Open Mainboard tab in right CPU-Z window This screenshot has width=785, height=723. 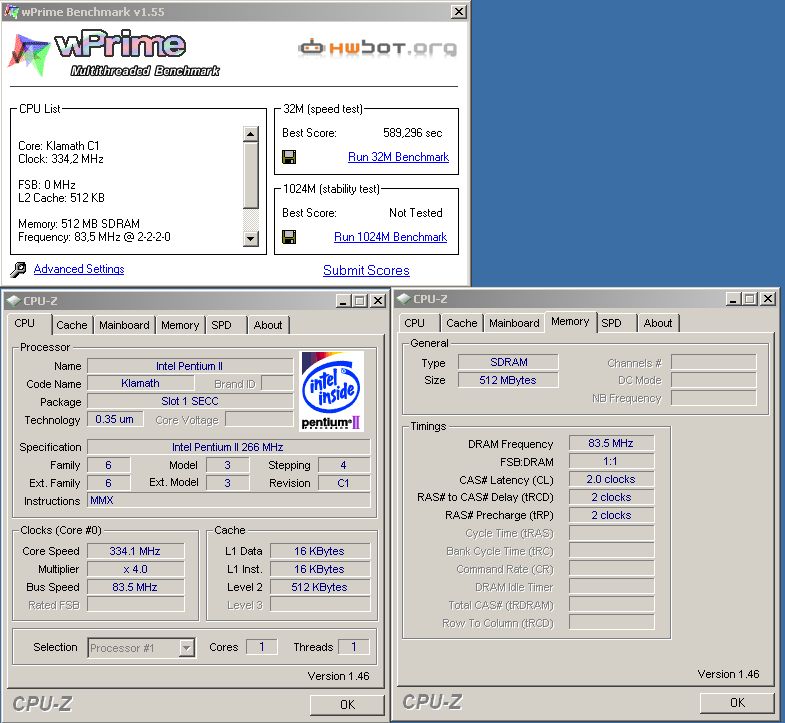[x=514, y=323]
